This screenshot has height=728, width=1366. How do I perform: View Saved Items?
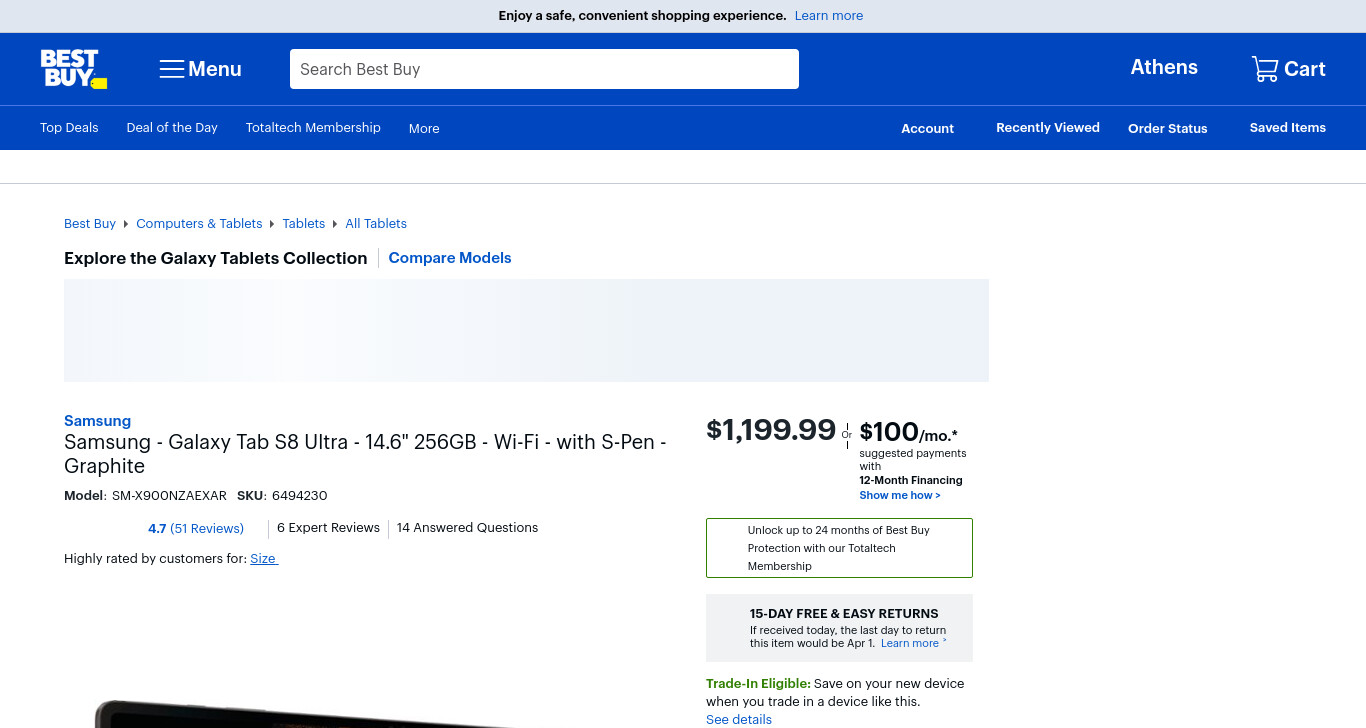(x=1288, y=127)
